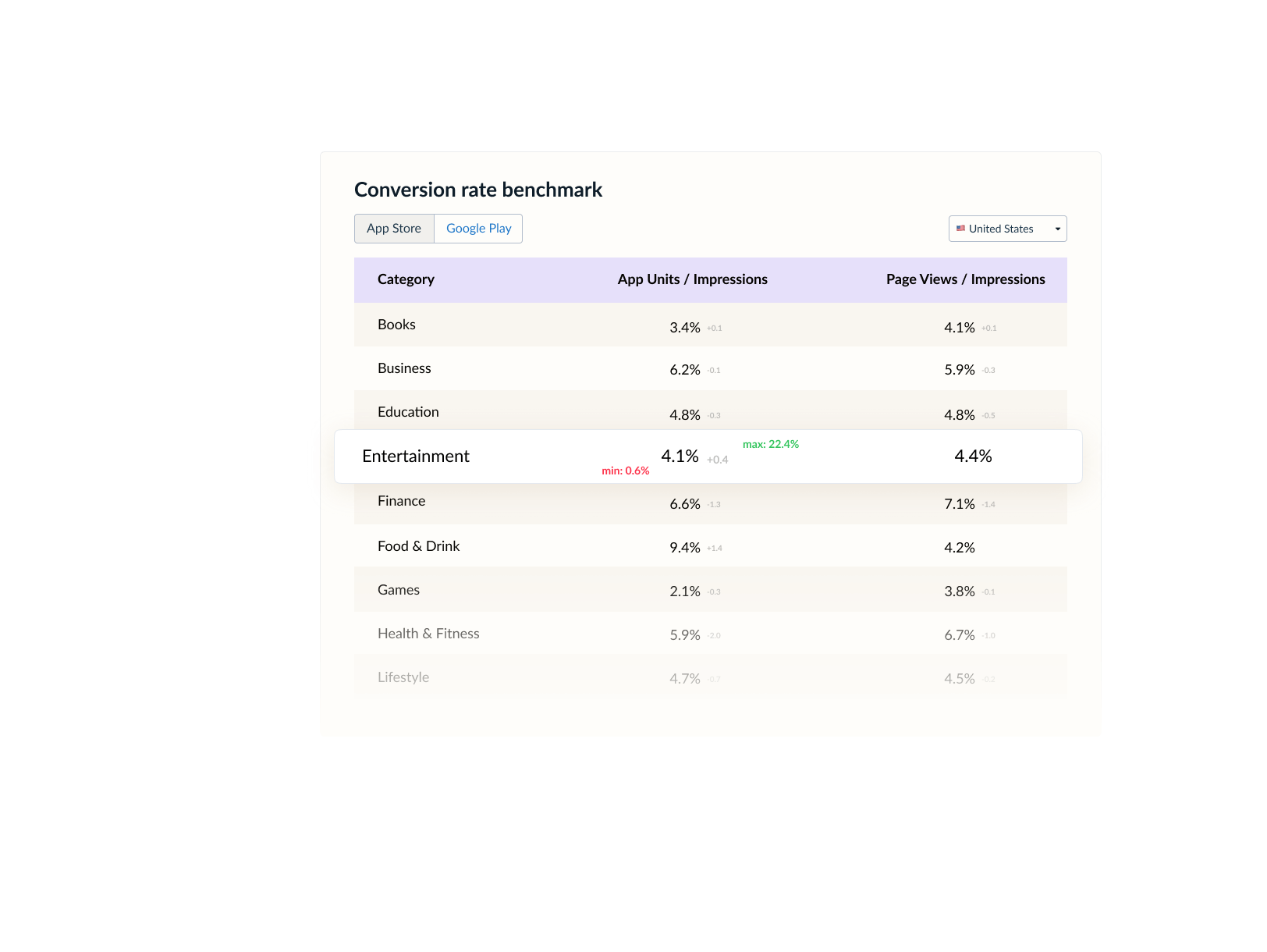
Task: Click the United States flag icon
Action: 960,229
